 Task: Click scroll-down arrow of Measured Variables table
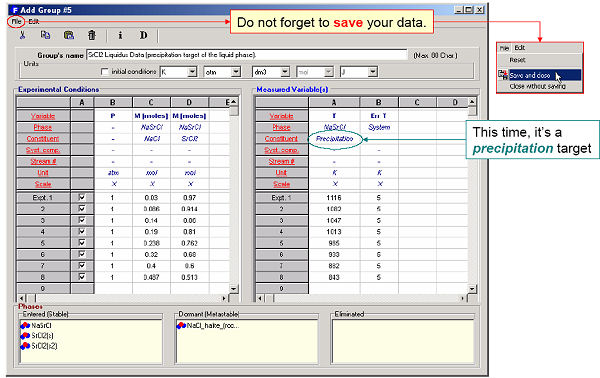pyautogui.click(x=472, y=289)
